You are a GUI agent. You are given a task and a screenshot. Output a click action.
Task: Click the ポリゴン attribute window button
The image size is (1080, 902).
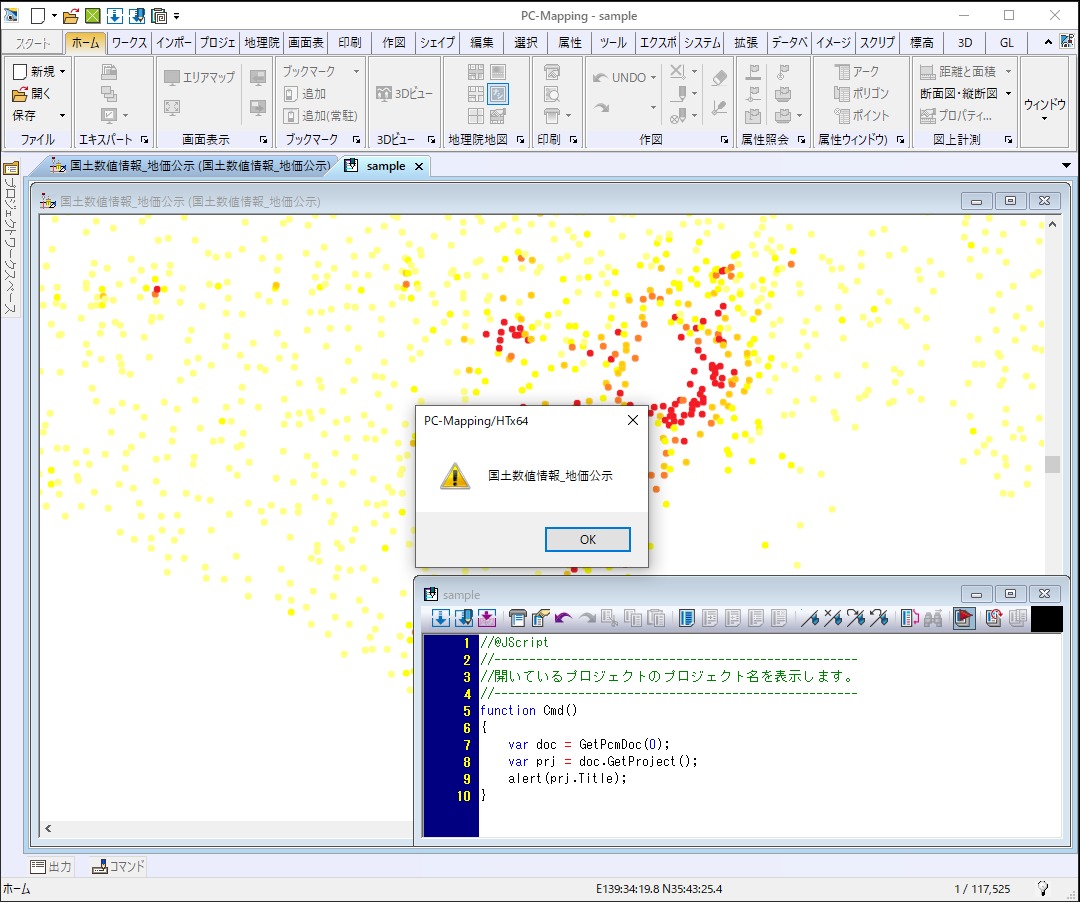click(x=862, y=93)
